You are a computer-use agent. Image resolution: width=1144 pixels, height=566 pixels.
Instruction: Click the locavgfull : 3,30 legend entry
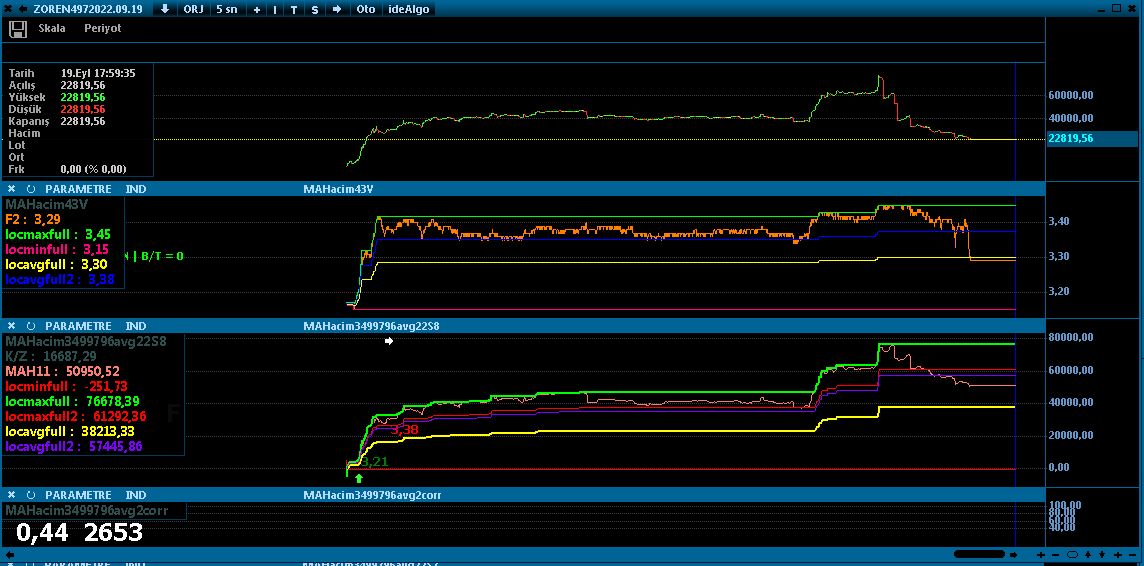pos(58,265)
